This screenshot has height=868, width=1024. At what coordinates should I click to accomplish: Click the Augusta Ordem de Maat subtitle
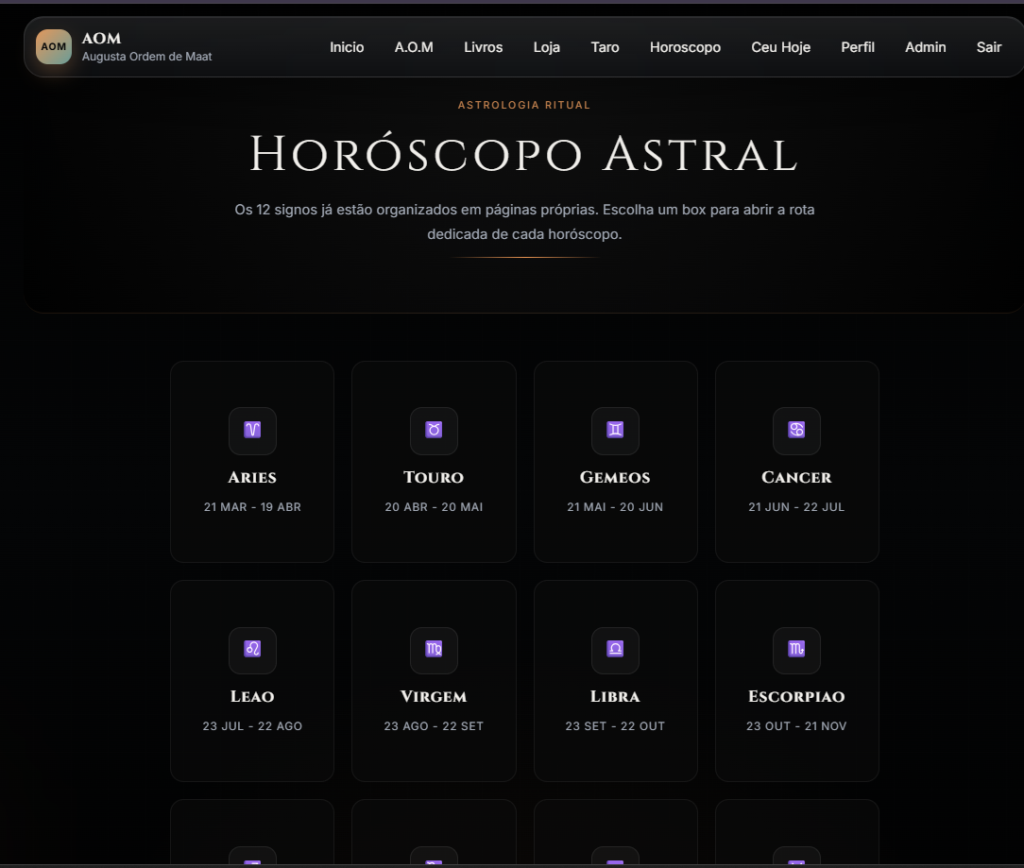tap(147, 57)
